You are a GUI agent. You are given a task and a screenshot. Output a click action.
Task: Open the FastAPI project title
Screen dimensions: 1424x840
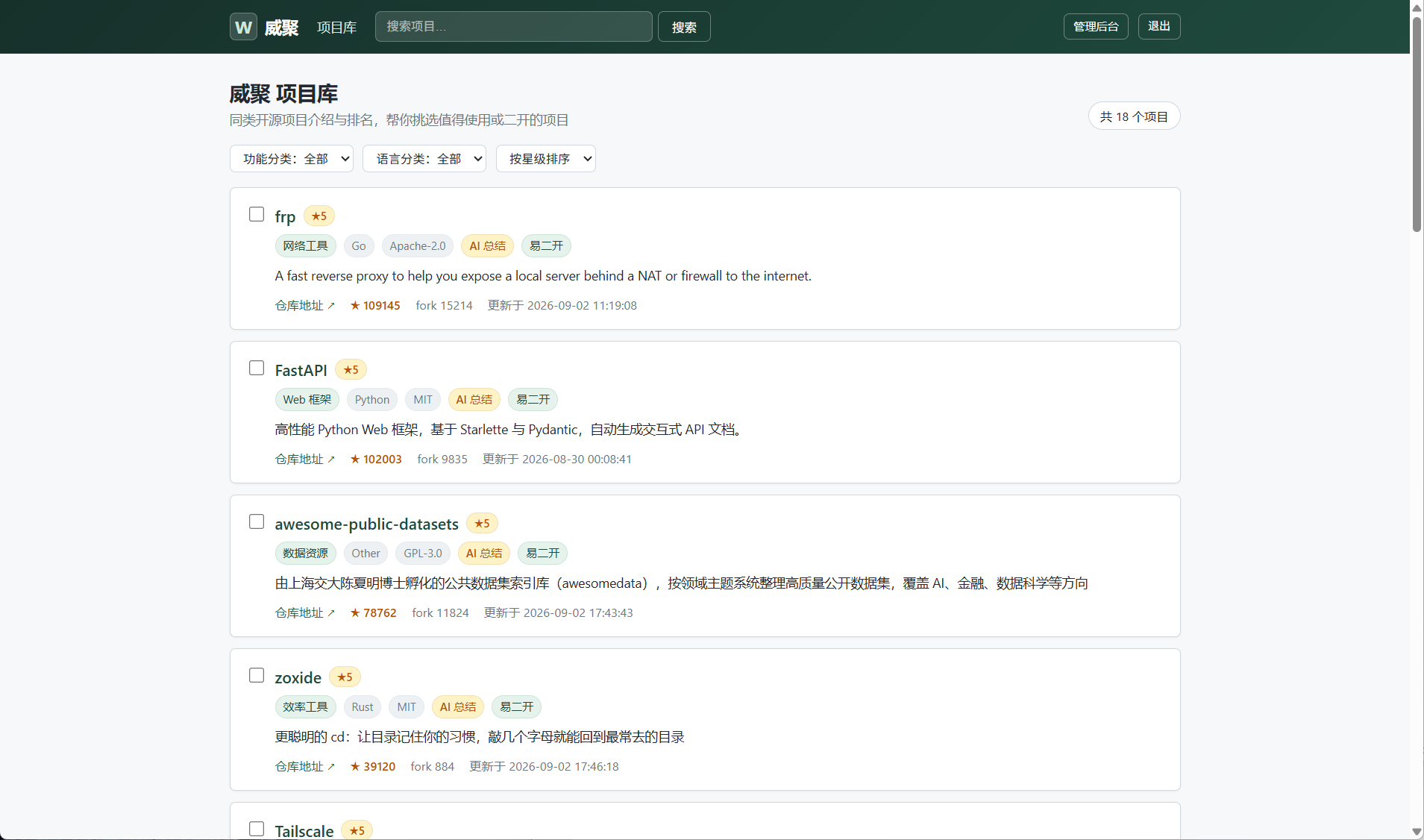click(301, 370)
